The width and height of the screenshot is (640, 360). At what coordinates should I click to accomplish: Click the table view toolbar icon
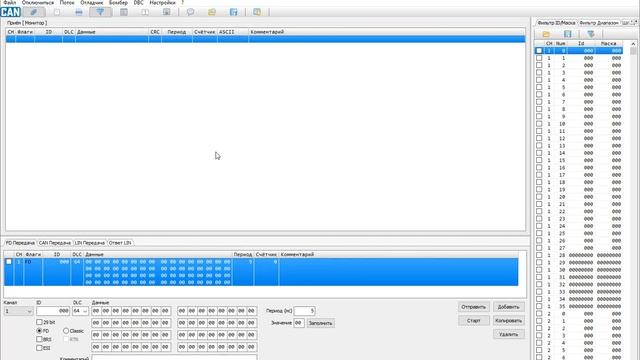124,12
